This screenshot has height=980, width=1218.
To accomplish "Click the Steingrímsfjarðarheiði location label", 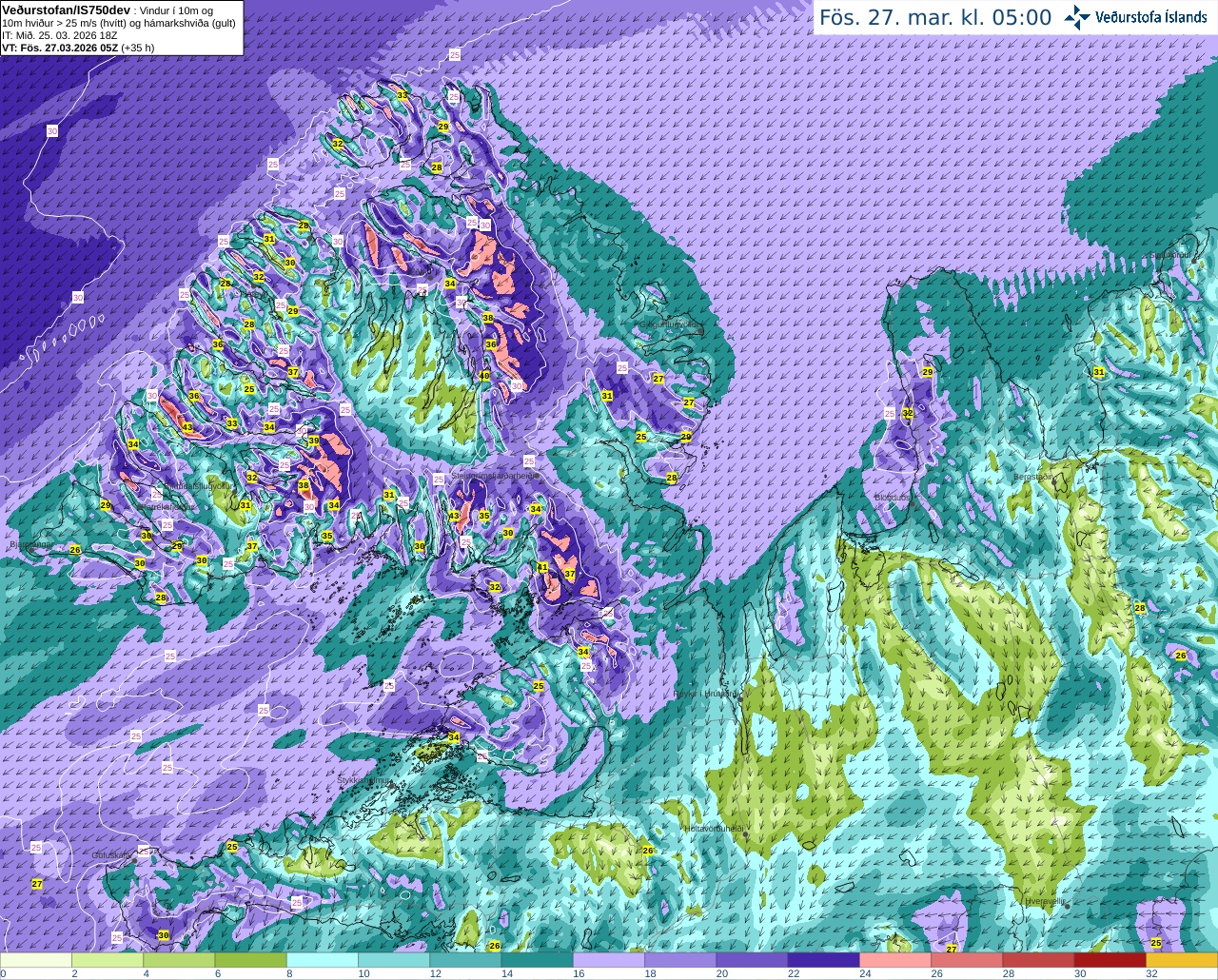I will [x=495, y=475].
